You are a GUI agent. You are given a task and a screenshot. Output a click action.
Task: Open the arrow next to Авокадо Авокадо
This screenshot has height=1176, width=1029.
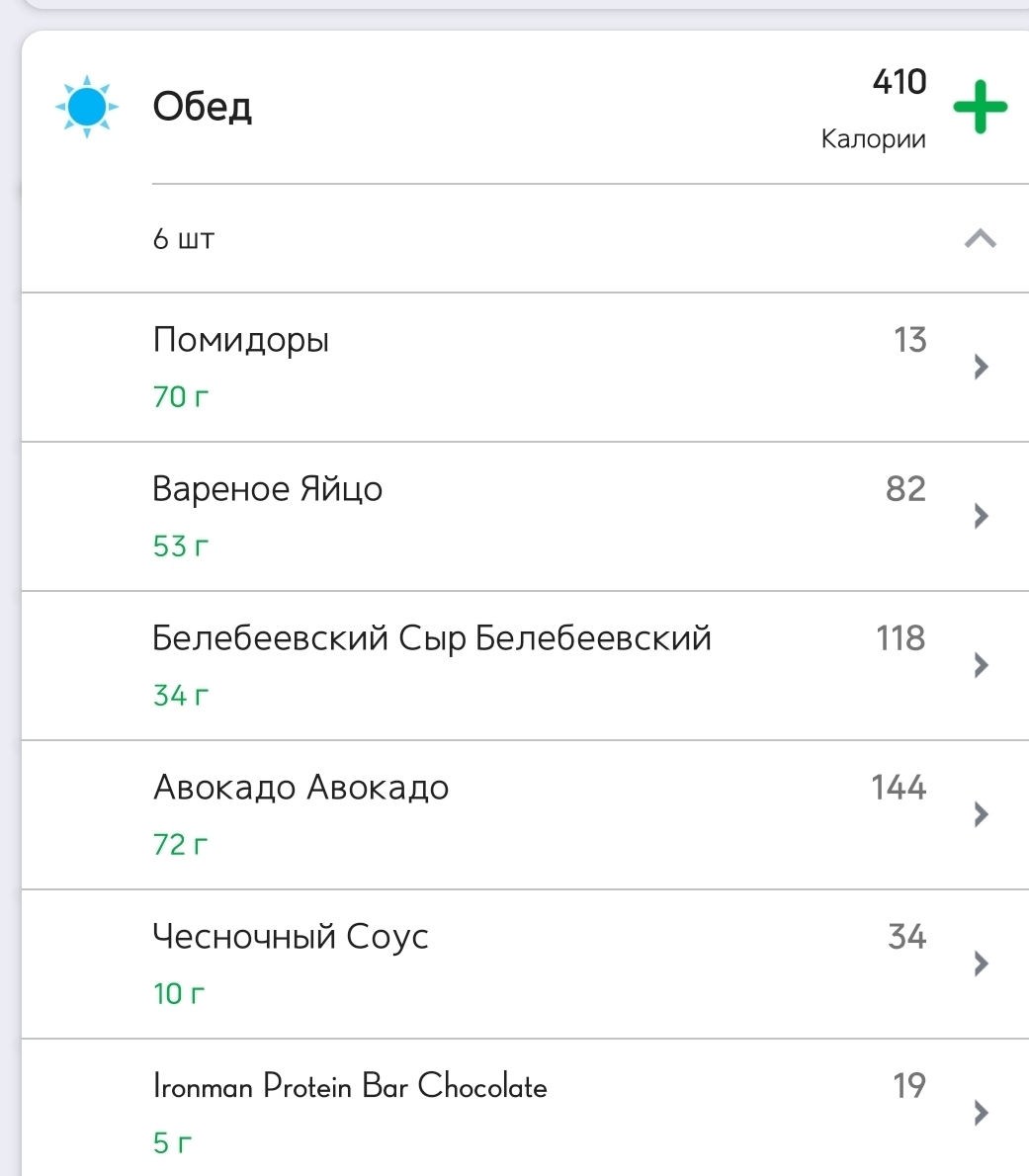coord(981,814)
